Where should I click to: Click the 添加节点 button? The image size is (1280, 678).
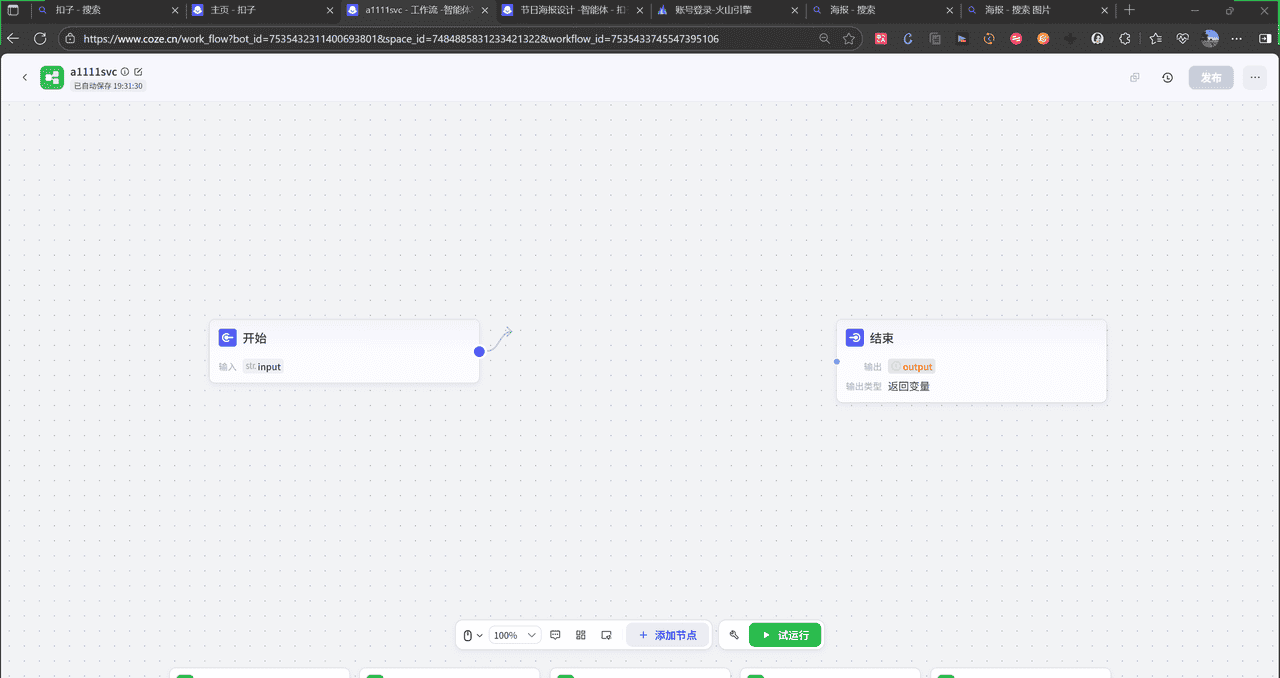668,635
